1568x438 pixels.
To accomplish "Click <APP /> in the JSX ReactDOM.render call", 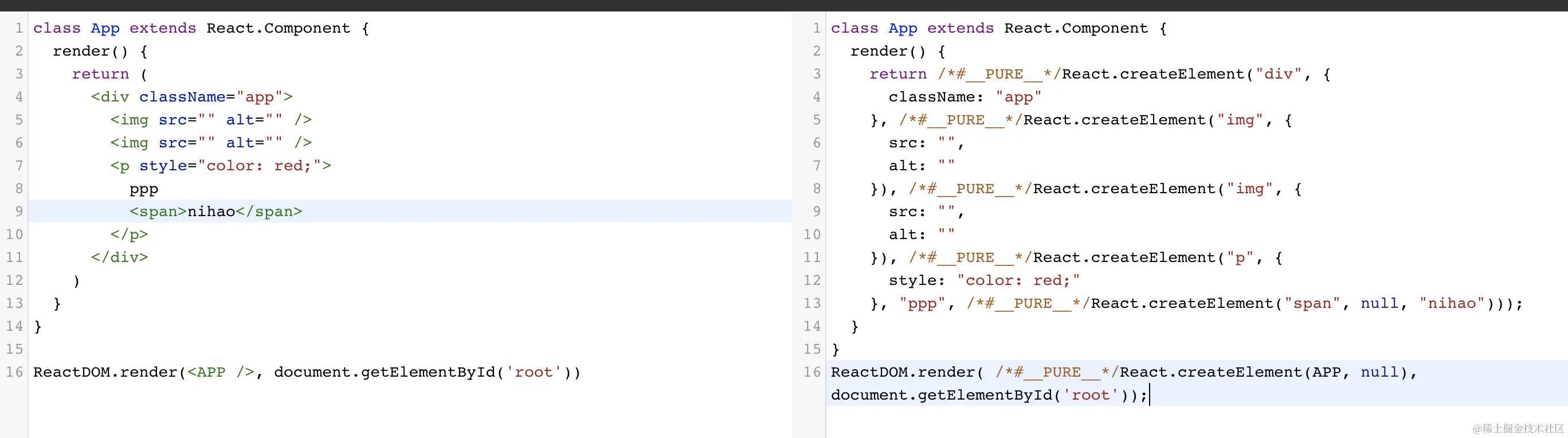I will tap(220, 372).
